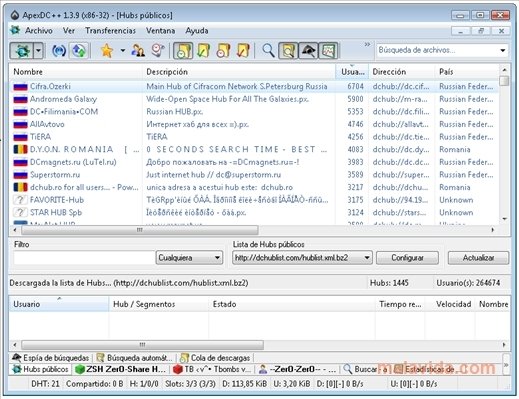
Task: Sort transfers by Hub / Segmentos column
Action: [x=159, y=304]
